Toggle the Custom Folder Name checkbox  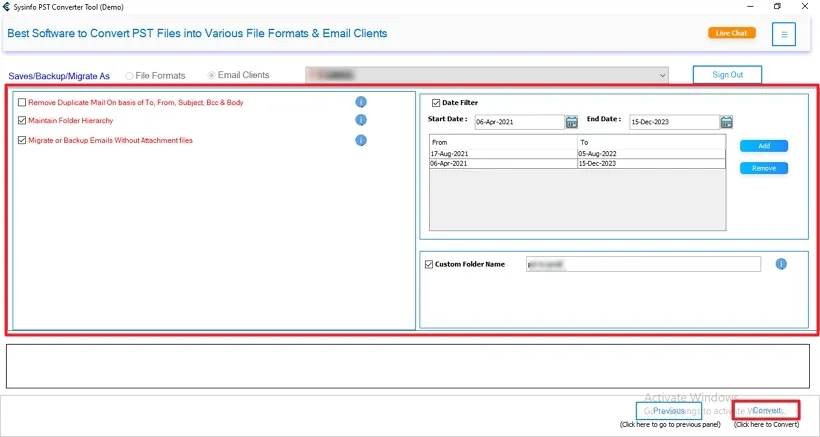point(429,264)
